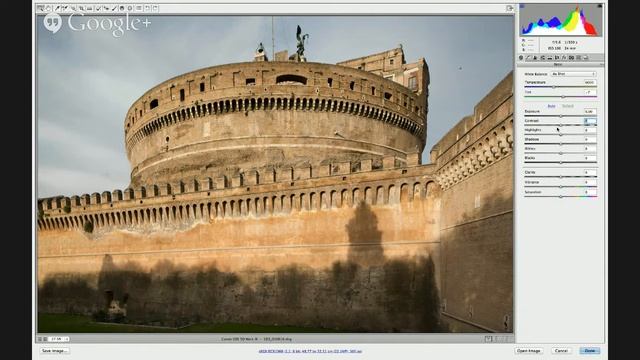Open the Lens Corrections panel tab
Screen dimensions: 640x360
coord(557,58)
